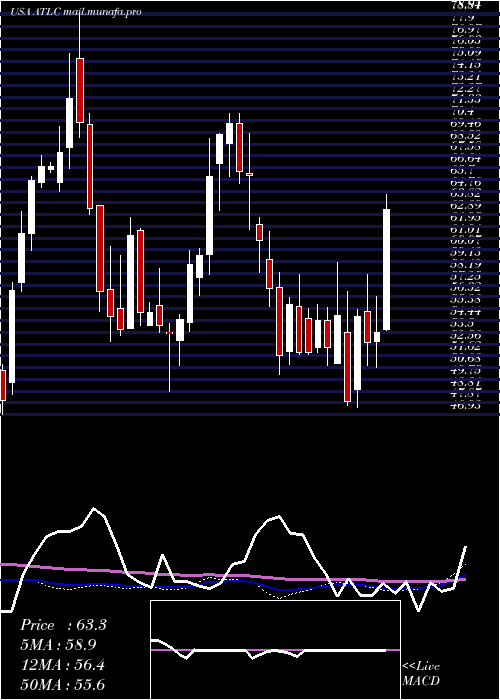Click the USA ATLC mail.munafa.pro chart title
Screen dimensions: 500x700
pos(77,12)
